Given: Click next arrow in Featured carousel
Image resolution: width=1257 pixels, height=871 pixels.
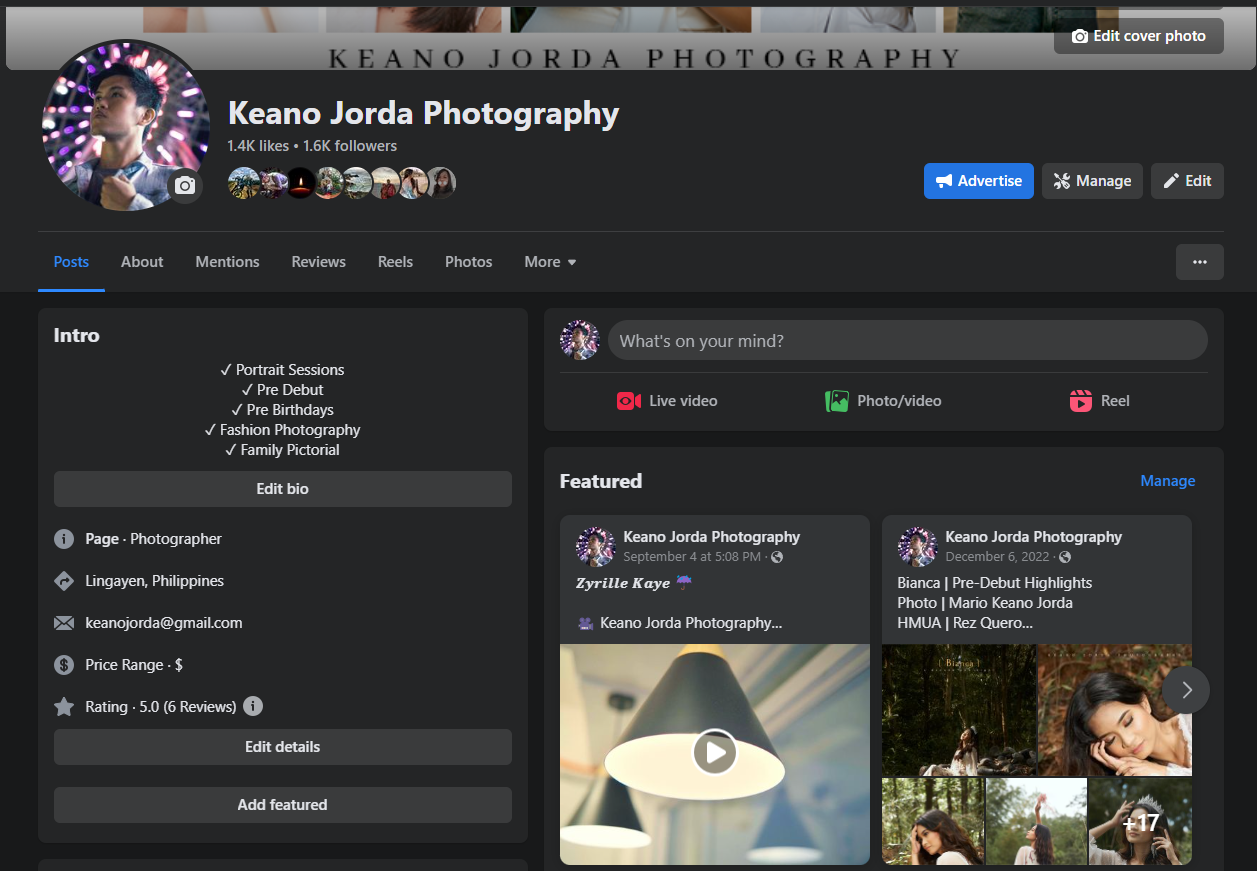Looking at the screenshot, I should 1186,690.
